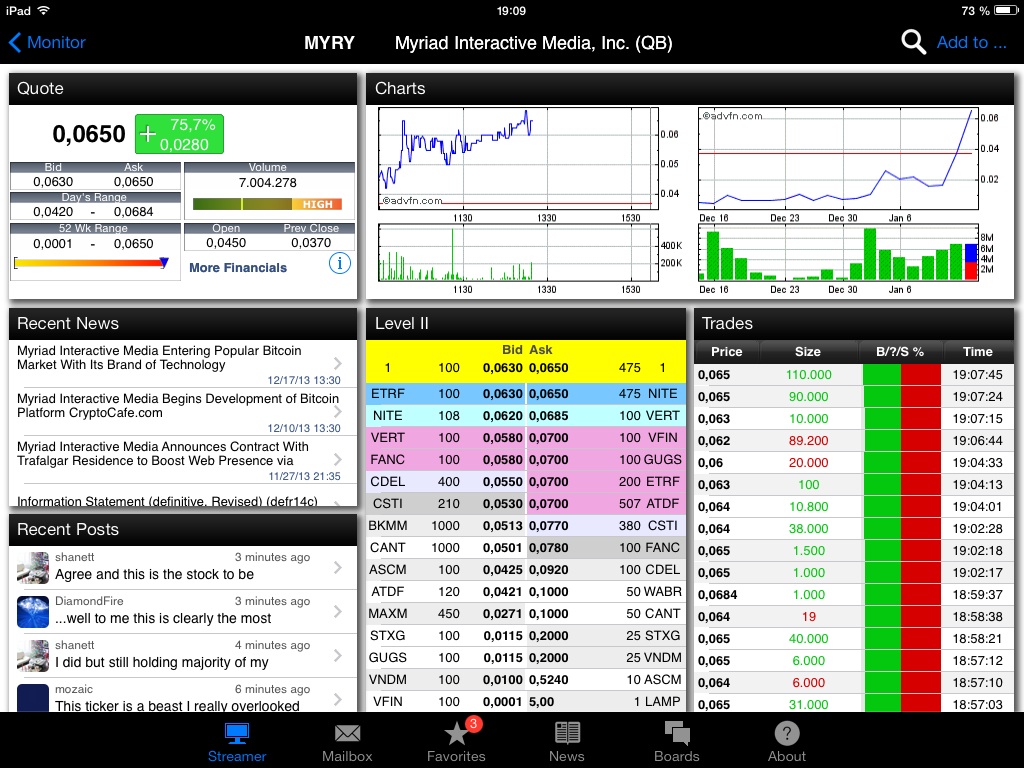
Task: Tap the blue info icon in Quote panel
Action: click(x=340, y=263)
